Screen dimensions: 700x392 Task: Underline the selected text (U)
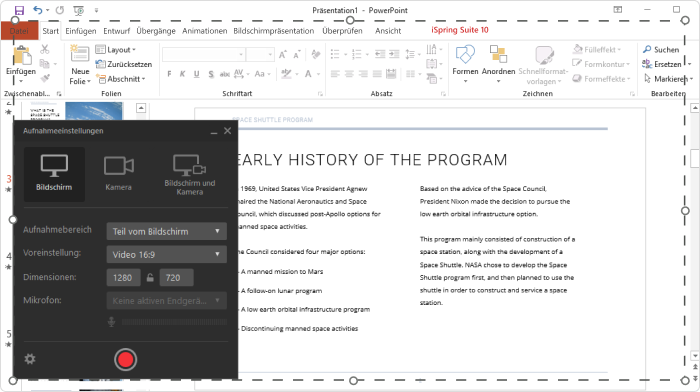tap(196, 74)
